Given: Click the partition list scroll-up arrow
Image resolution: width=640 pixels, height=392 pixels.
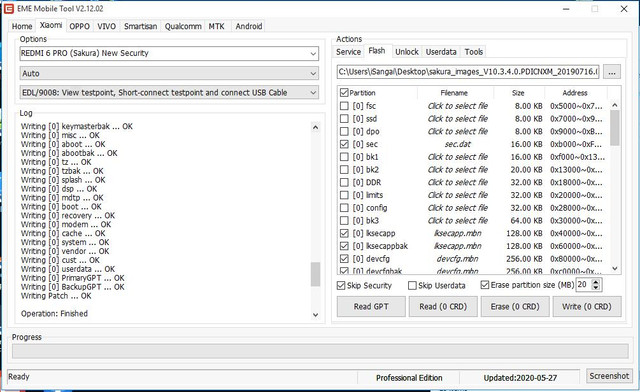Looking at the screenshot, I should click(615, 105).
